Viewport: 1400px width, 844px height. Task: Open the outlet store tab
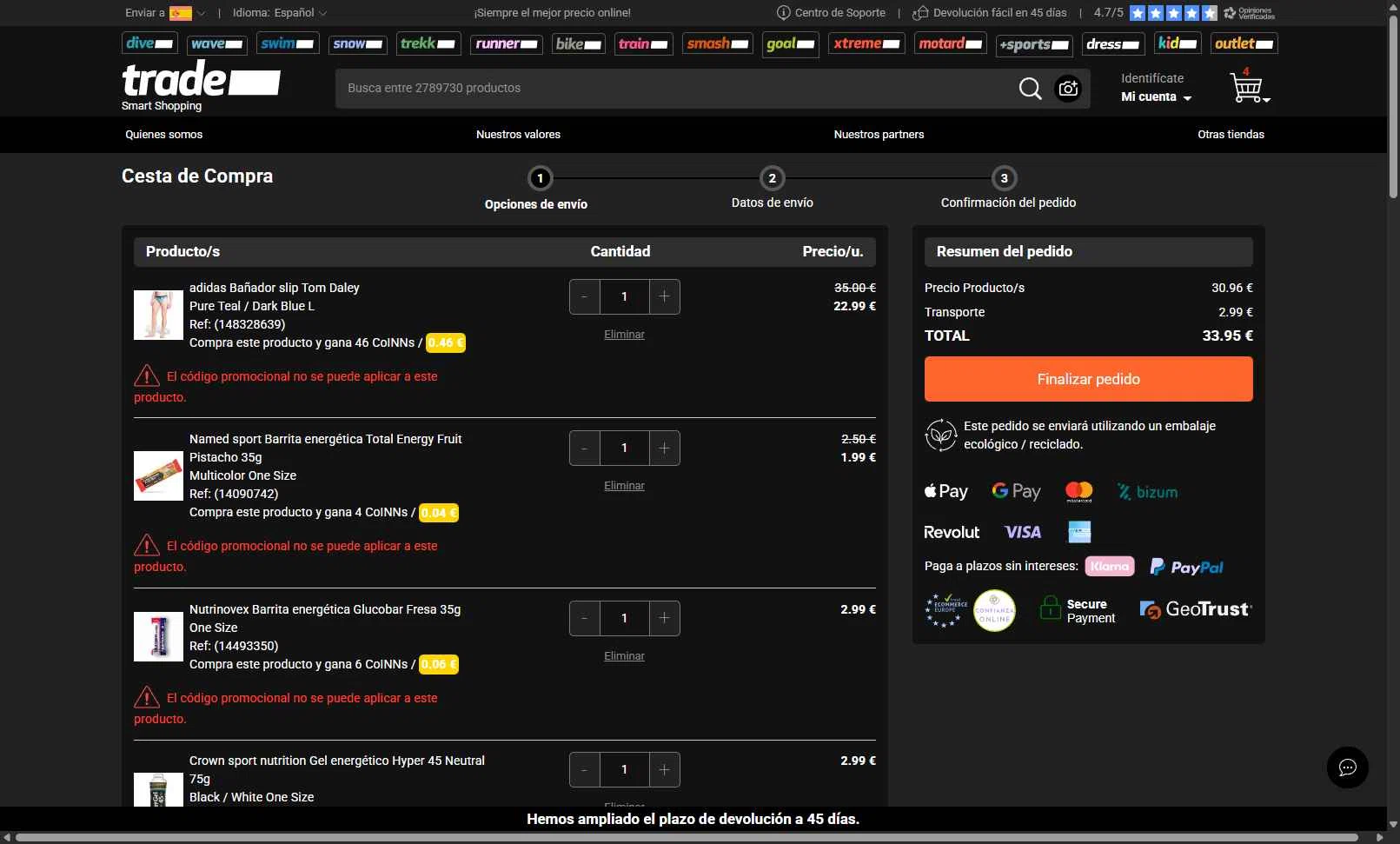tap(1244, 43)
